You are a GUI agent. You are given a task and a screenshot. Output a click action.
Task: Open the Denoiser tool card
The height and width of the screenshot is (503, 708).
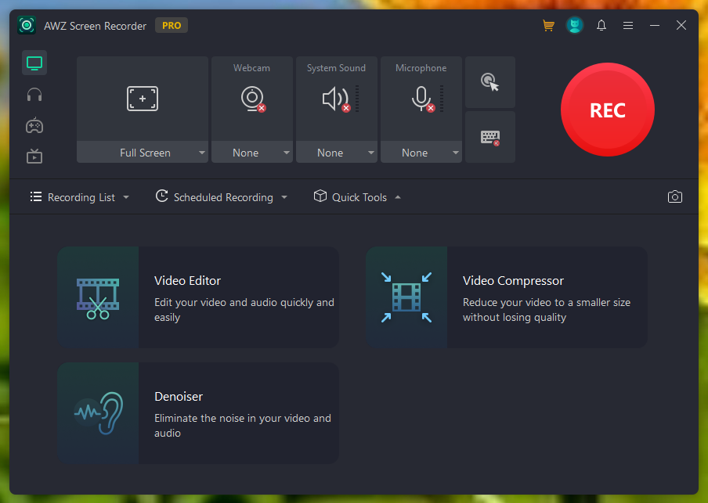(198, 413)
